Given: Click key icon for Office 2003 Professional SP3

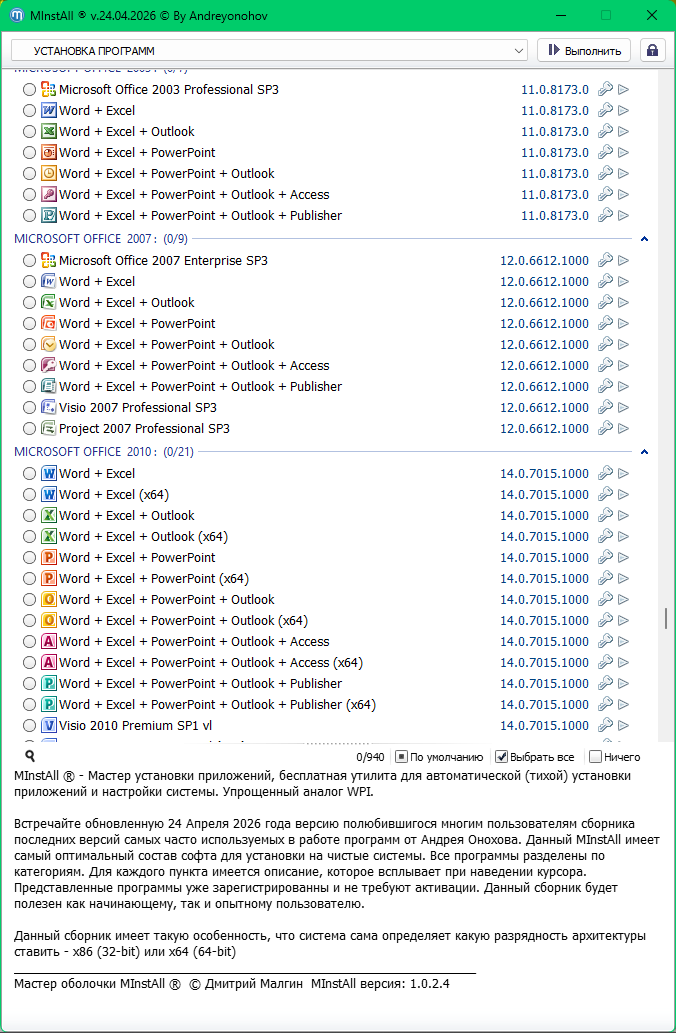Looking at the screenshot, I should 605,89.
